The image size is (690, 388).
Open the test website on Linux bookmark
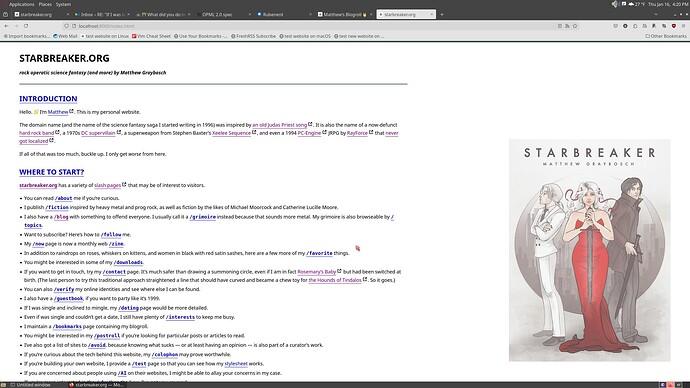(x=105, y=36)
